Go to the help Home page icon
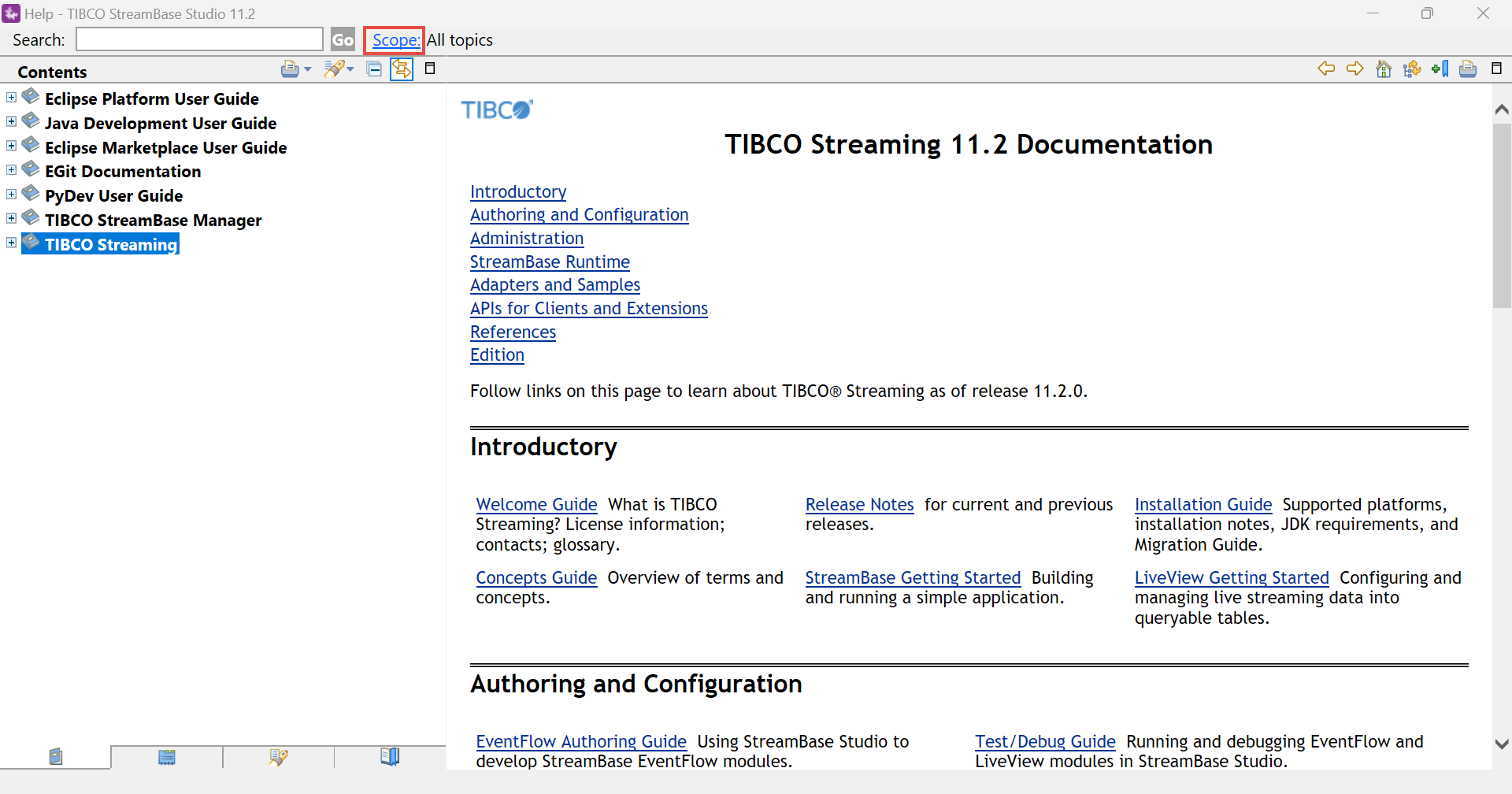Screen dimensions: 1512x794 [1383, 69]
